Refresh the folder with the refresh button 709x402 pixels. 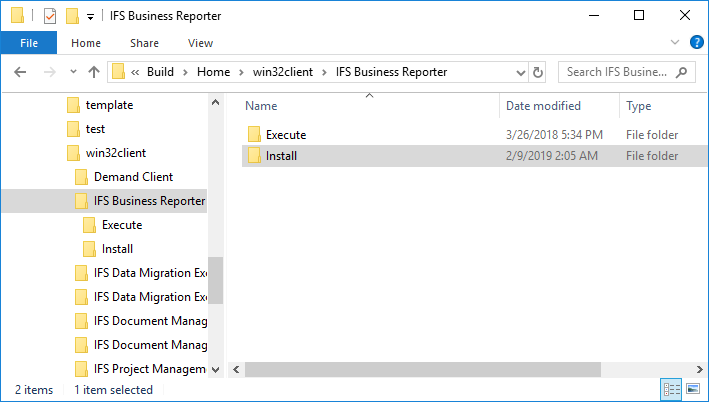pos(537,72)
